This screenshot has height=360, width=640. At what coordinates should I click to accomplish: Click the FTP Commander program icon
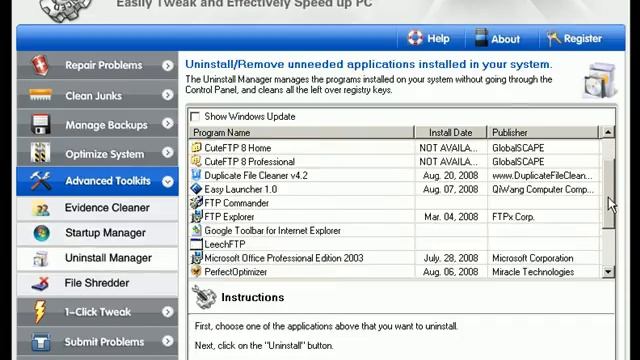[x=196, y=202]
